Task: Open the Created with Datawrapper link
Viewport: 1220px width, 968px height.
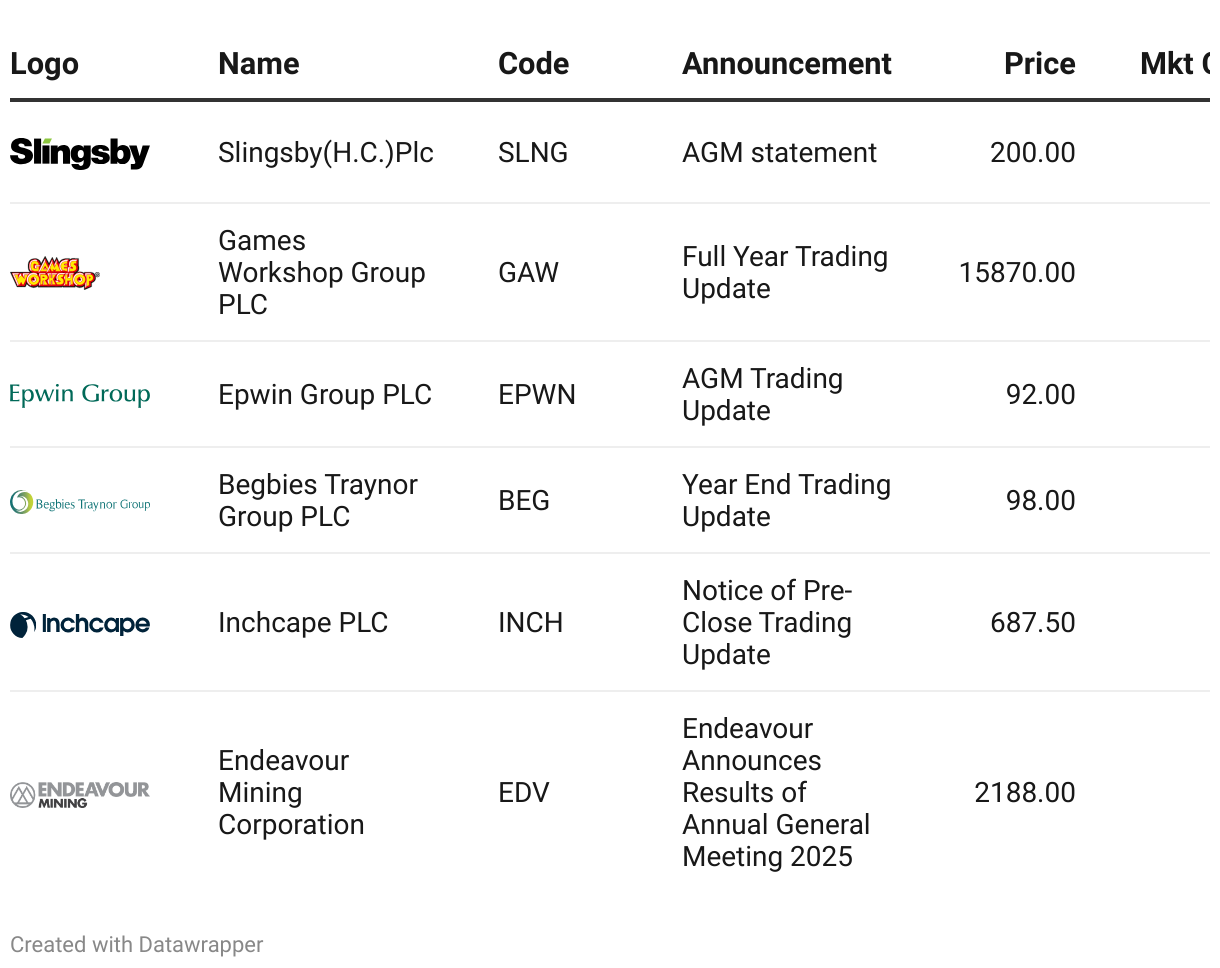Action: (137, 944)
